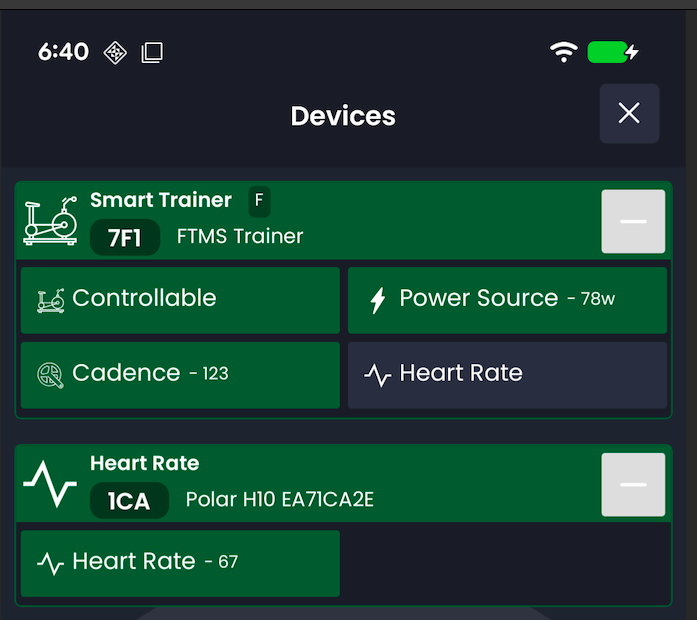Close the Devices panel
Screen dimensions: 697x620
[x=629, y=113]
